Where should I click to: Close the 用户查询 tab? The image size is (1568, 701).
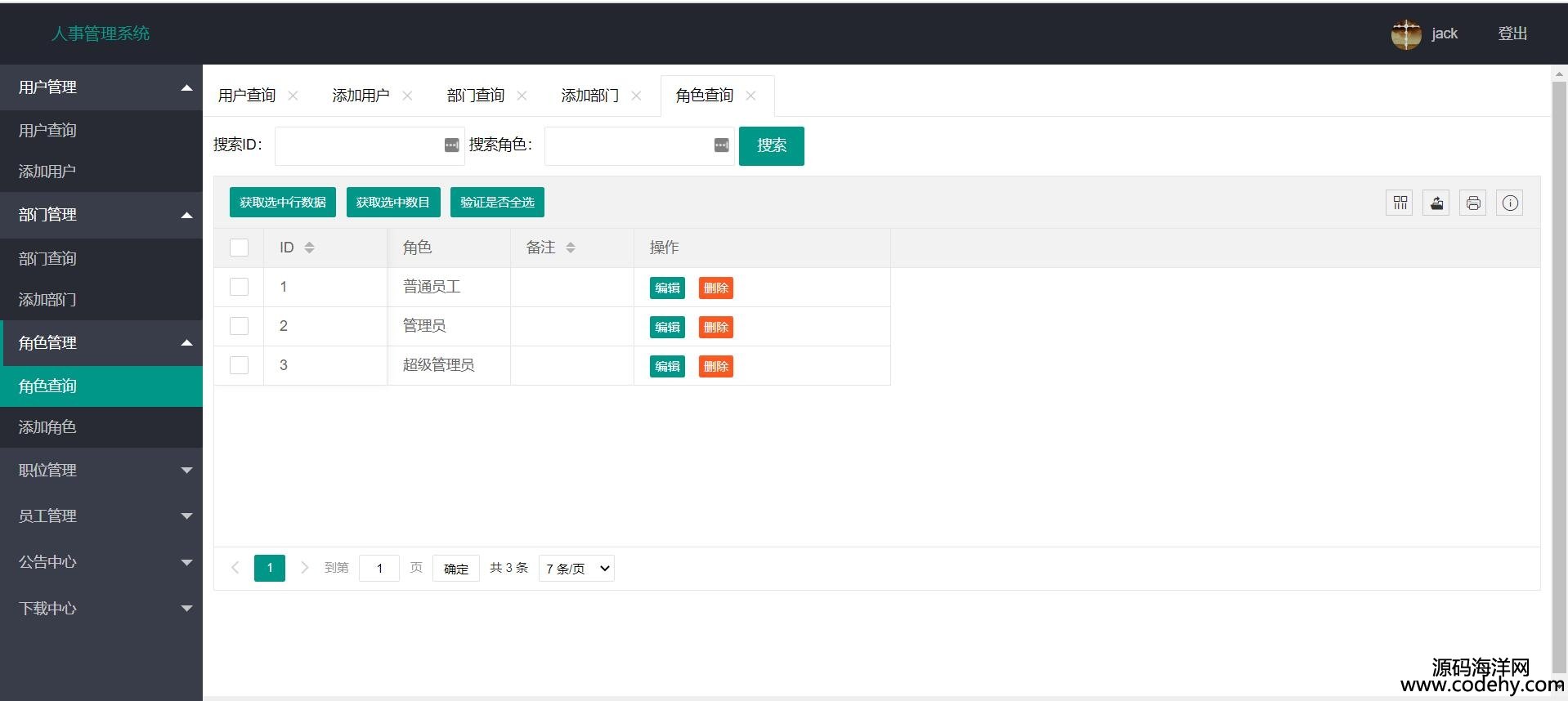click(293, 96)
